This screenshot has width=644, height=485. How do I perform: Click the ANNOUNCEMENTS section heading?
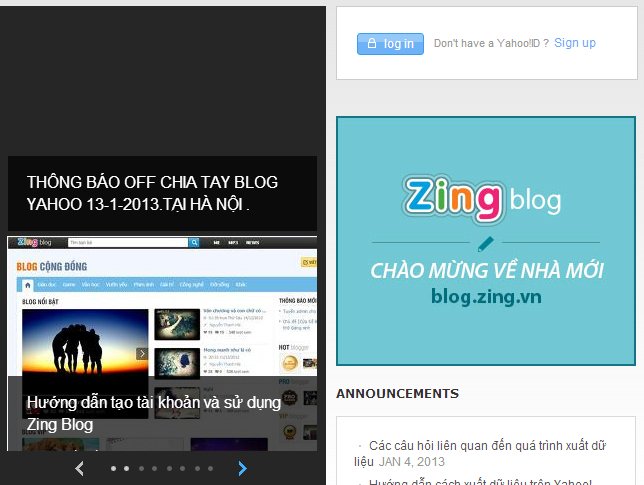(397, 393)
